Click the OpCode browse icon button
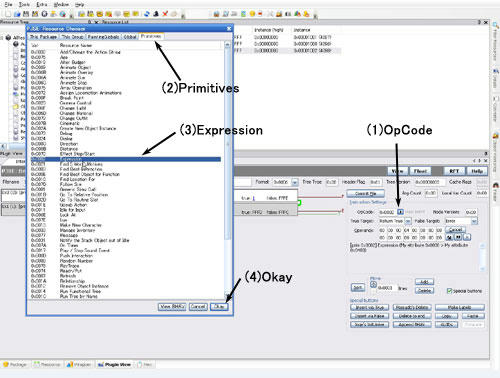Viewport: 500px width, 378px height. pos(400,212)
